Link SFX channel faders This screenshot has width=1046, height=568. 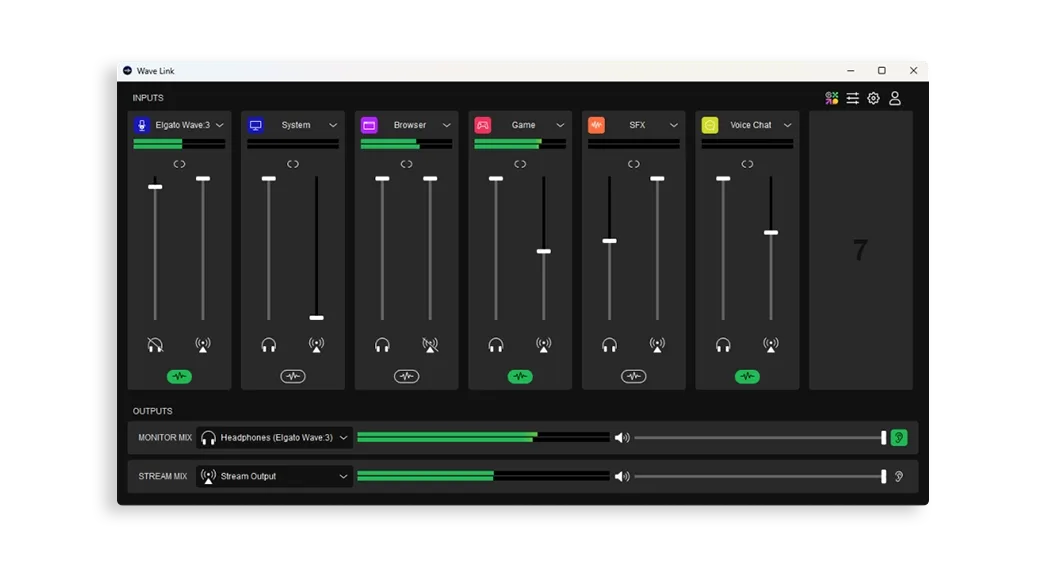tap(634, 164)
